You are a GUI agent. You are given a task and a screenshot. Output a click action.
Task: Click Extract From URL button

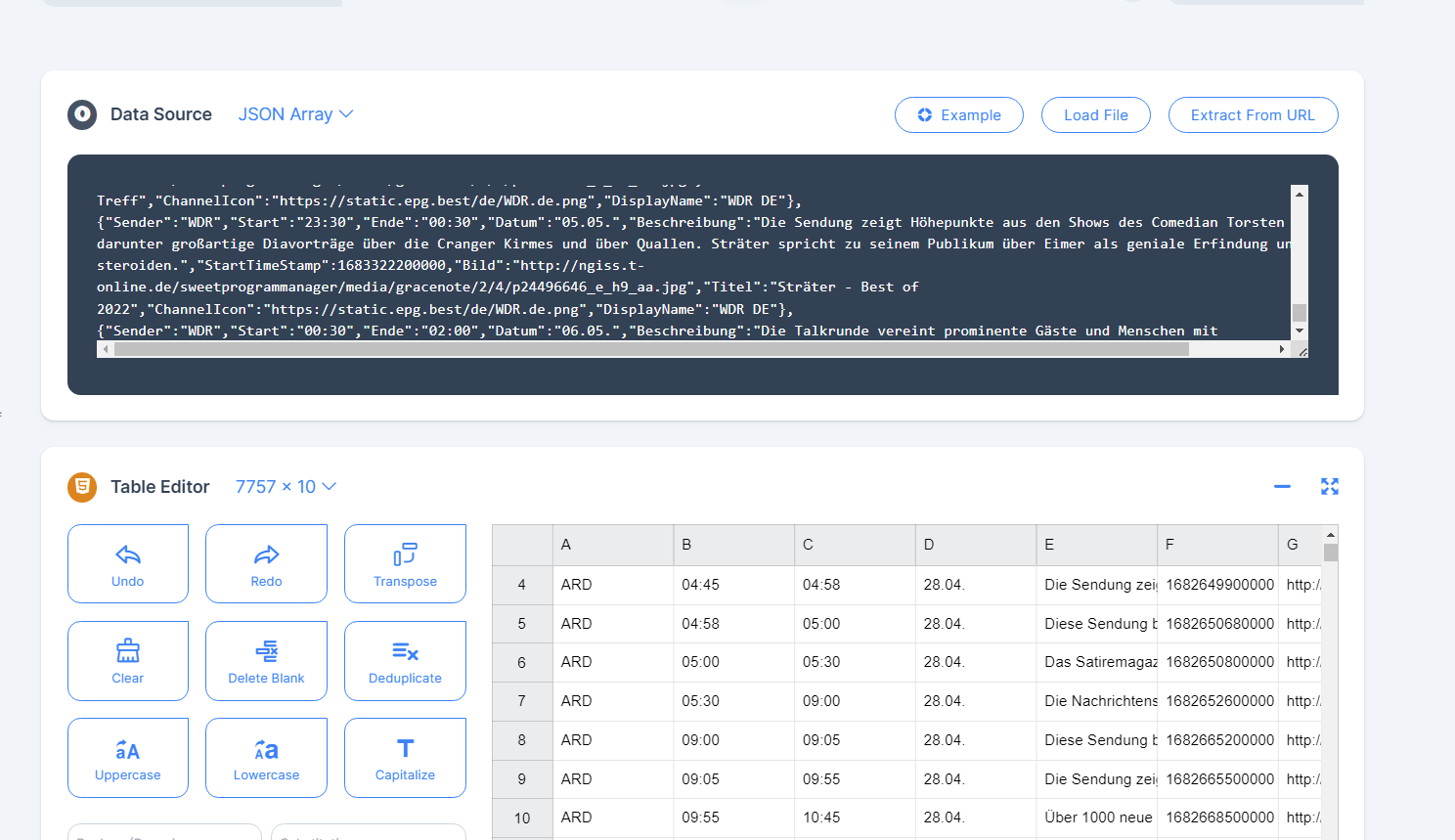1253,114
